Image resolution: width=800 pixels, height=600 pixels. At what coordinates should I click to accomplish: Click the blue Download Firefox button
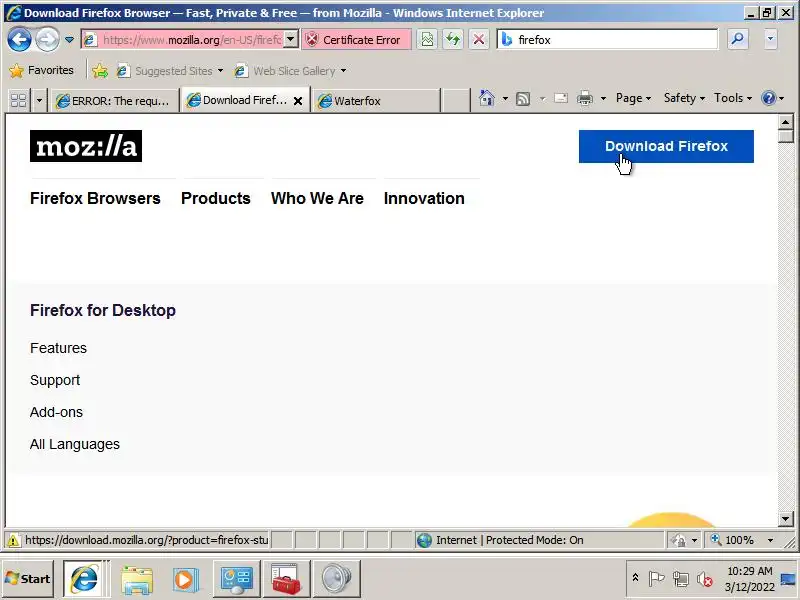666,146
